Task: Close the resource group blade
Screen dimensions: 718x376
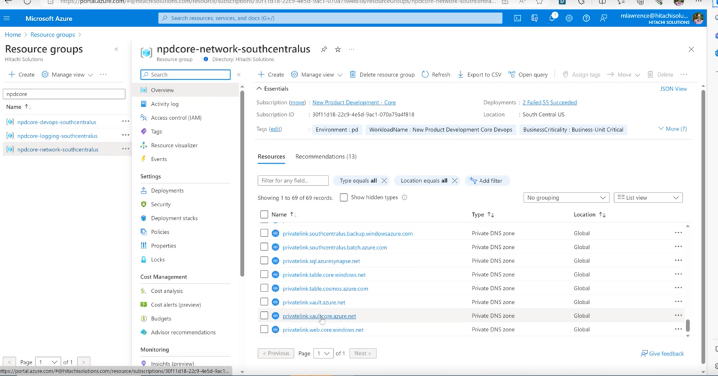Action: click(691, 49)
